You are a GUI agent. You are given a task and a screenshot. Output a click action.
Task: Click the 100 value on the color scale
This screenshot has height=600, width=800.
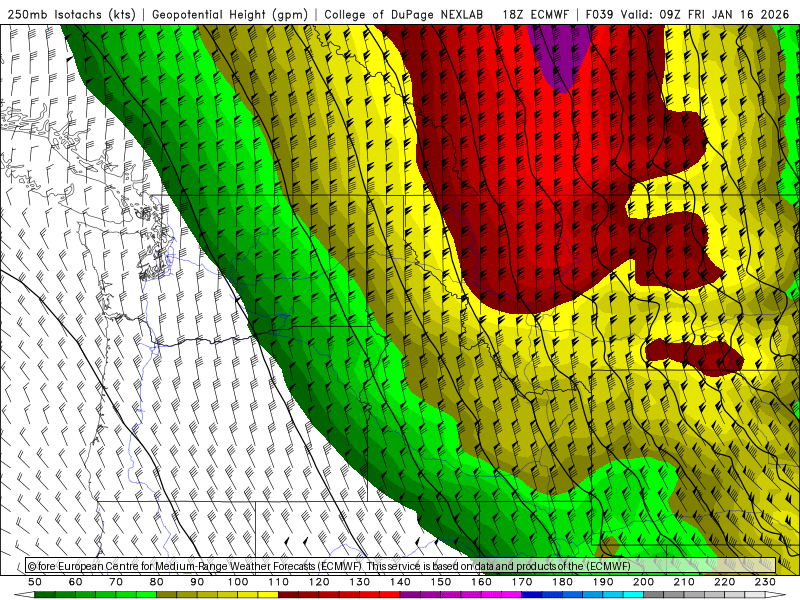238,582
